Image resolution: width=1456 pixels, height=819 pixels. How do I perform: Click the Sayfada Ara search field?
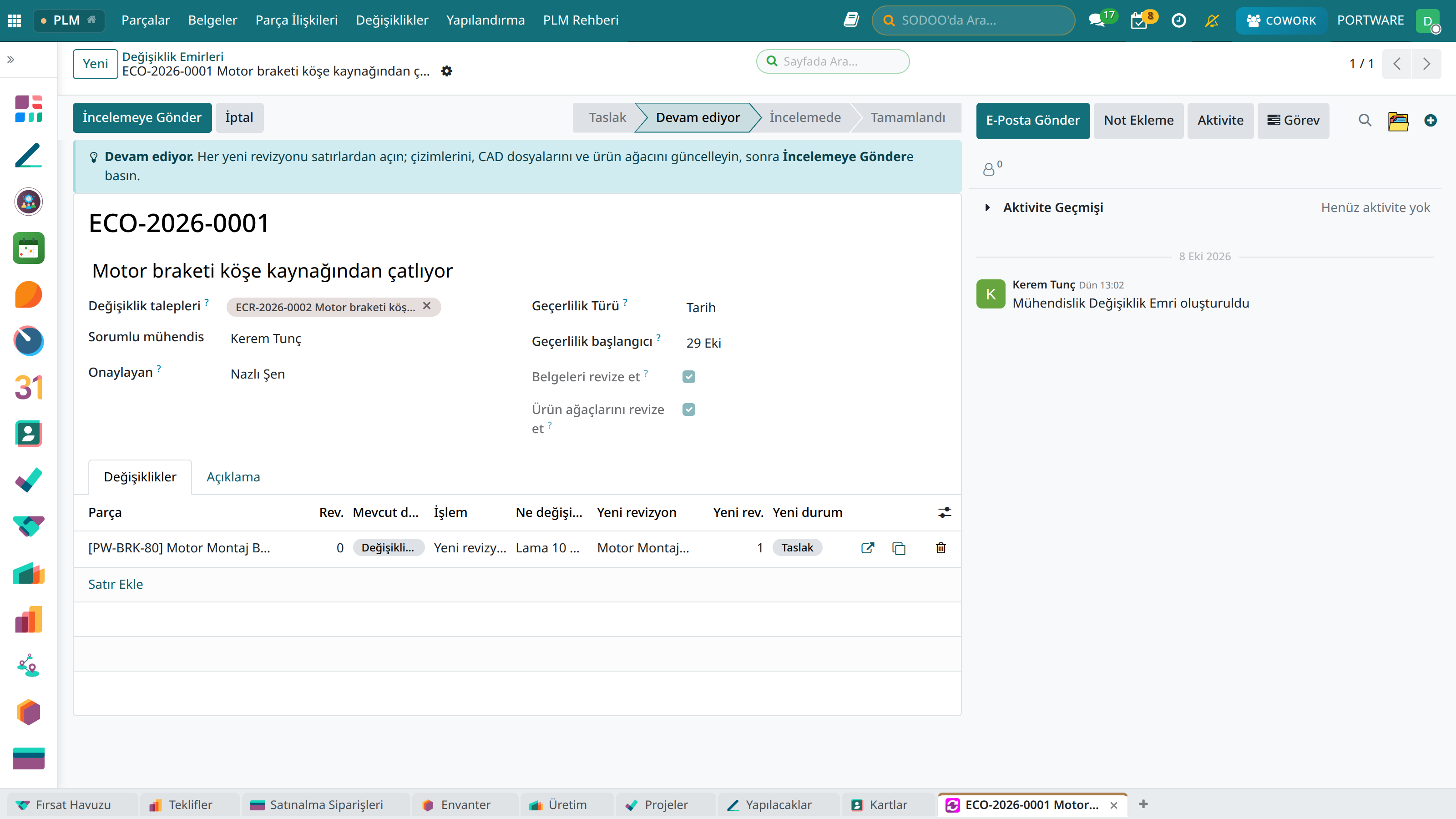click(x=833, y=61)
